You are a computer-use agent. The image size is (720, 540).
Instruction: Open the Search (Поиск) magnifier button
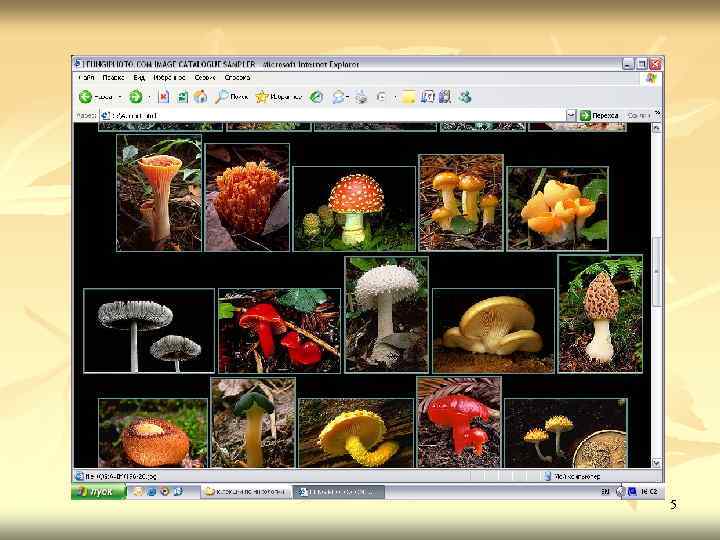(x=231, y=97)
